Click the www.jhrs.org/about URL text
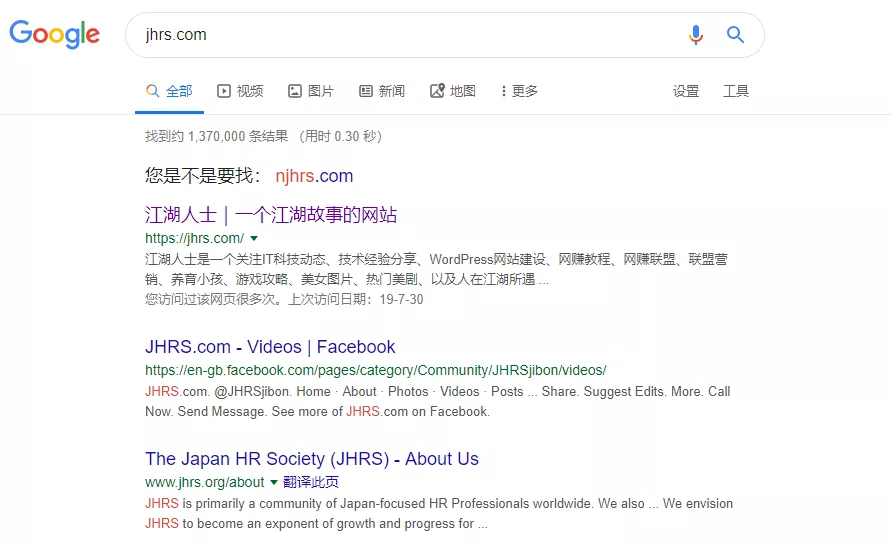The width and height of the screenshot is (892, 544). (x=205, y=483)
